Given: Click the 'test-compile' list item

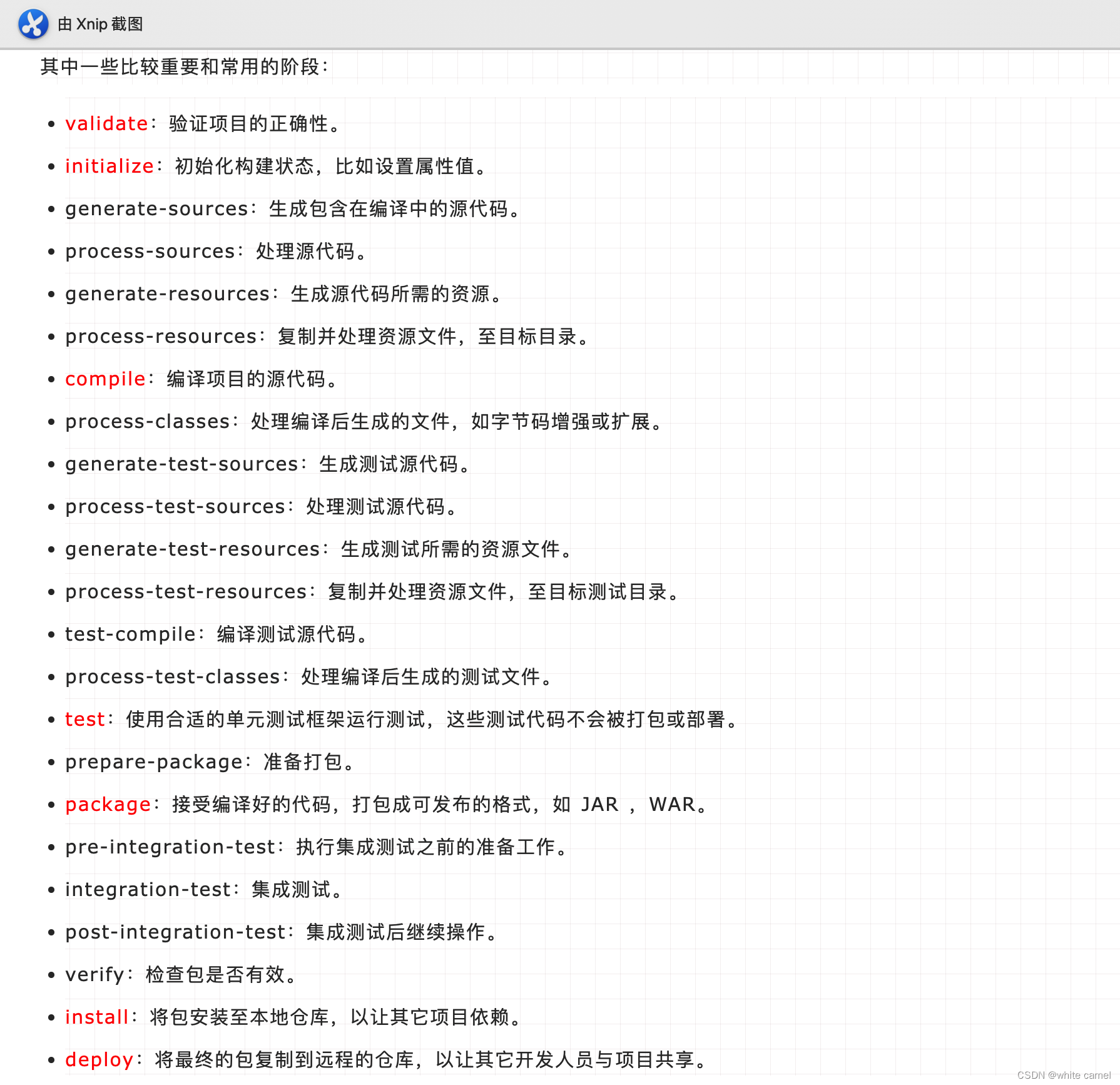Looking at the screenshot, I should (x=216, y=634).
